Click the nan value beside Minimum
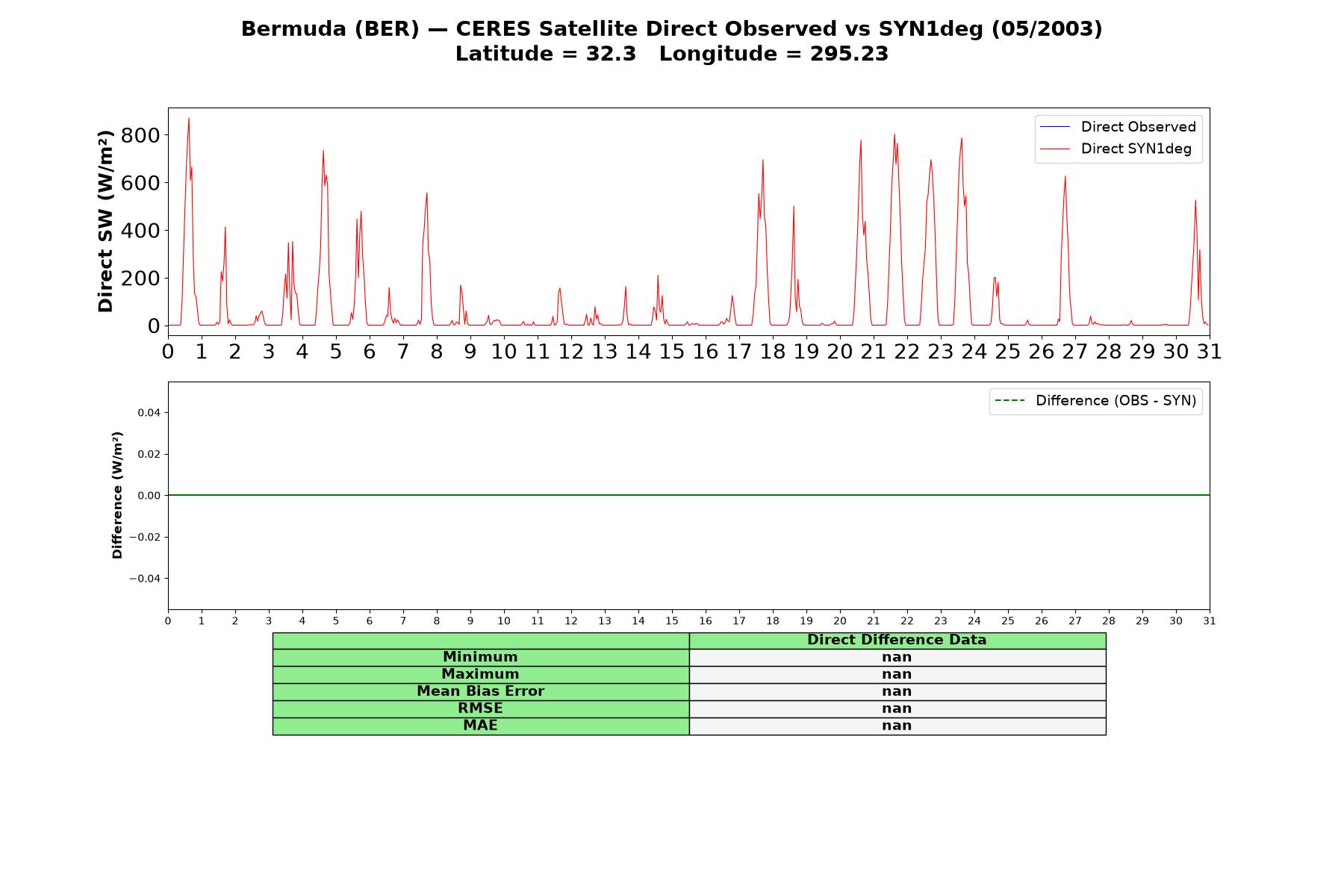This screenshot has height=896, width=1344. pyautogui.click(x=897, y=657)
